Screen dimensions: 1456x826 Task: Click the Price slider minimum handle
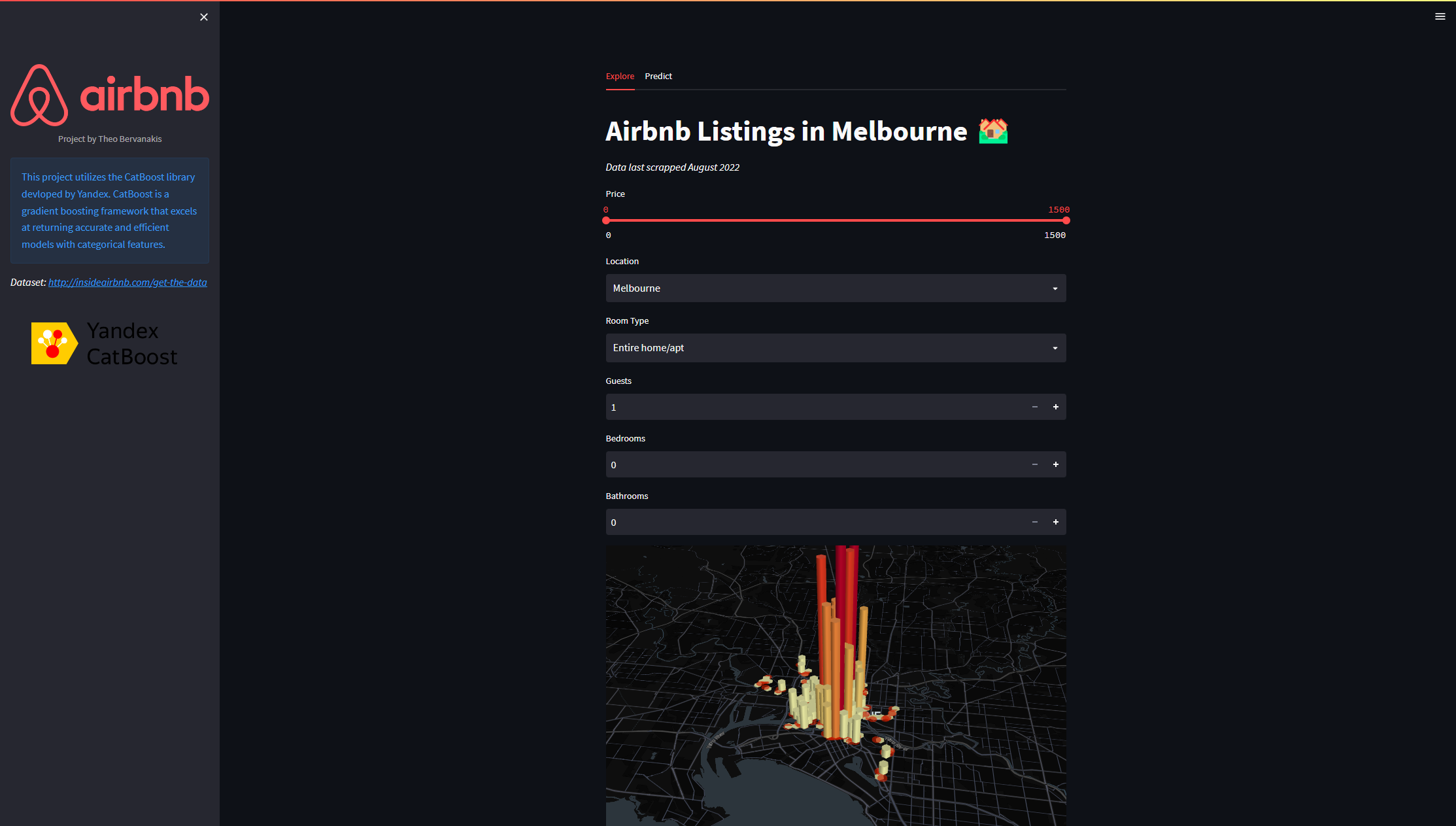point(606,220)
